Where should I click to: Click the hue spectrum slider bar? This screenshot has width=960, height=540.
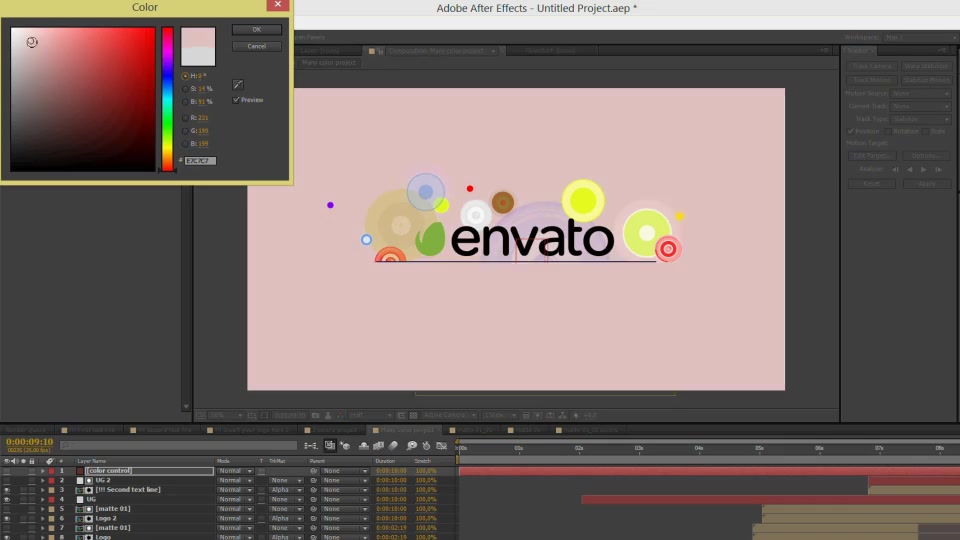pos(167,99)
